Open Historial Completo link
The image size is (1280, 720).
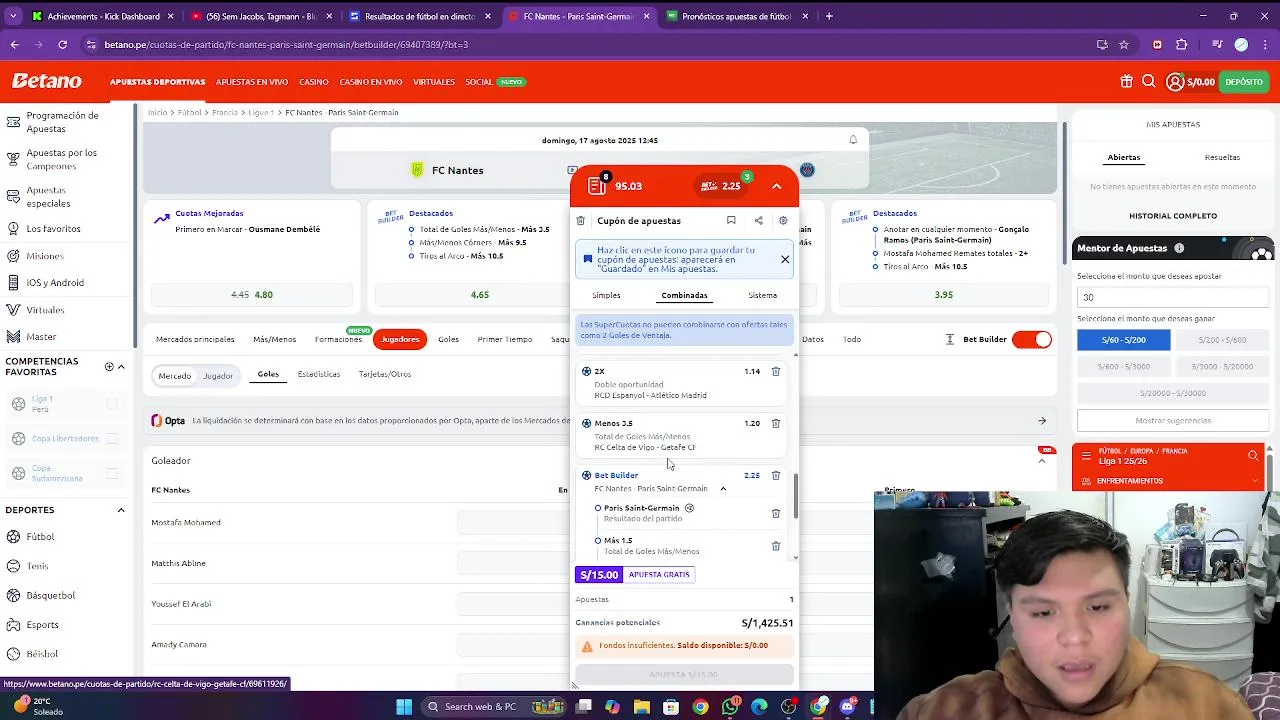tap(1173, 216)
